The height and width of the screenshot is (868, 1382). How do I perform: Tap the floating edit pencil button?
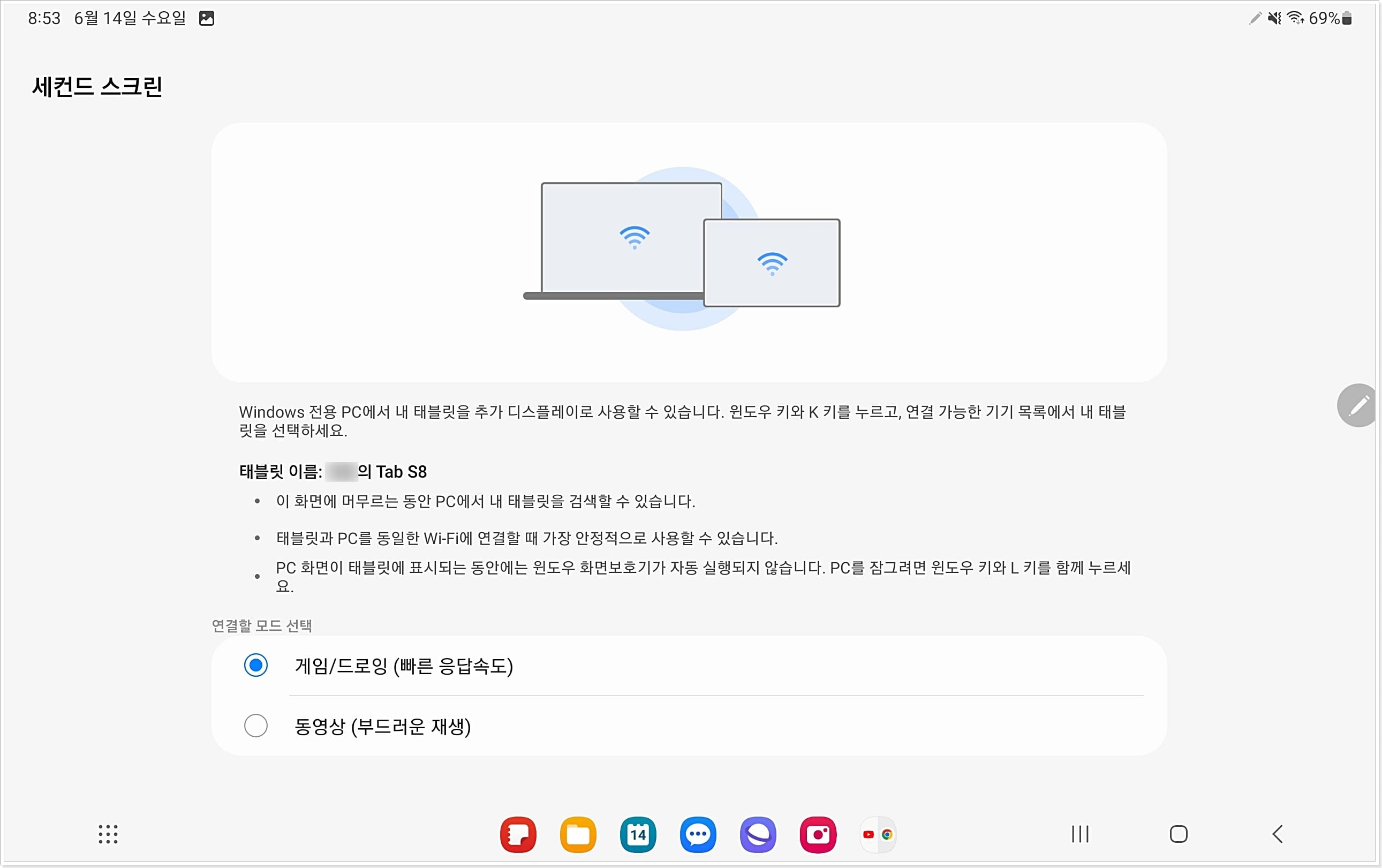pos(1358,405)
